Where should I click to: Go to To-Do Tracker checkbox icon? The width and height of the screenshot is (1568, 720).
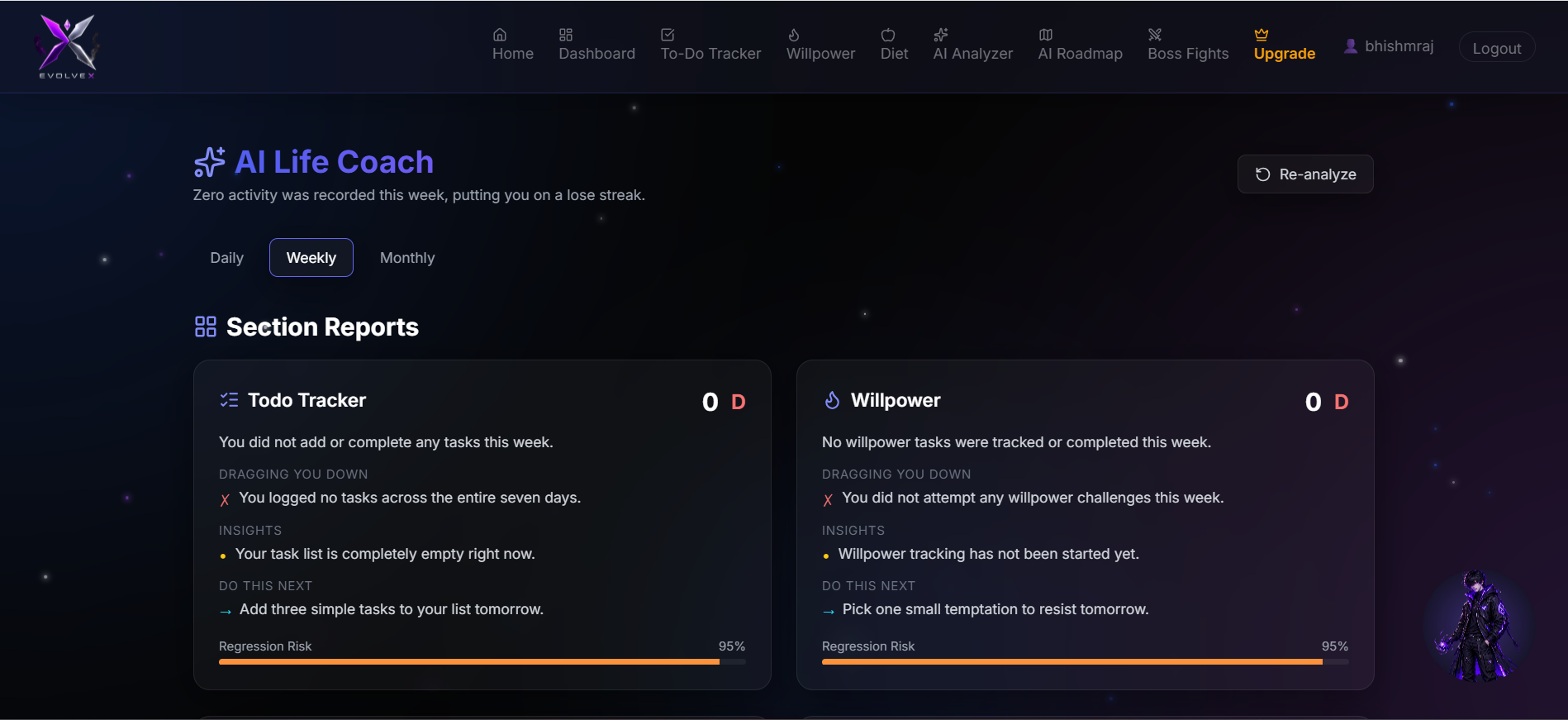668,35
